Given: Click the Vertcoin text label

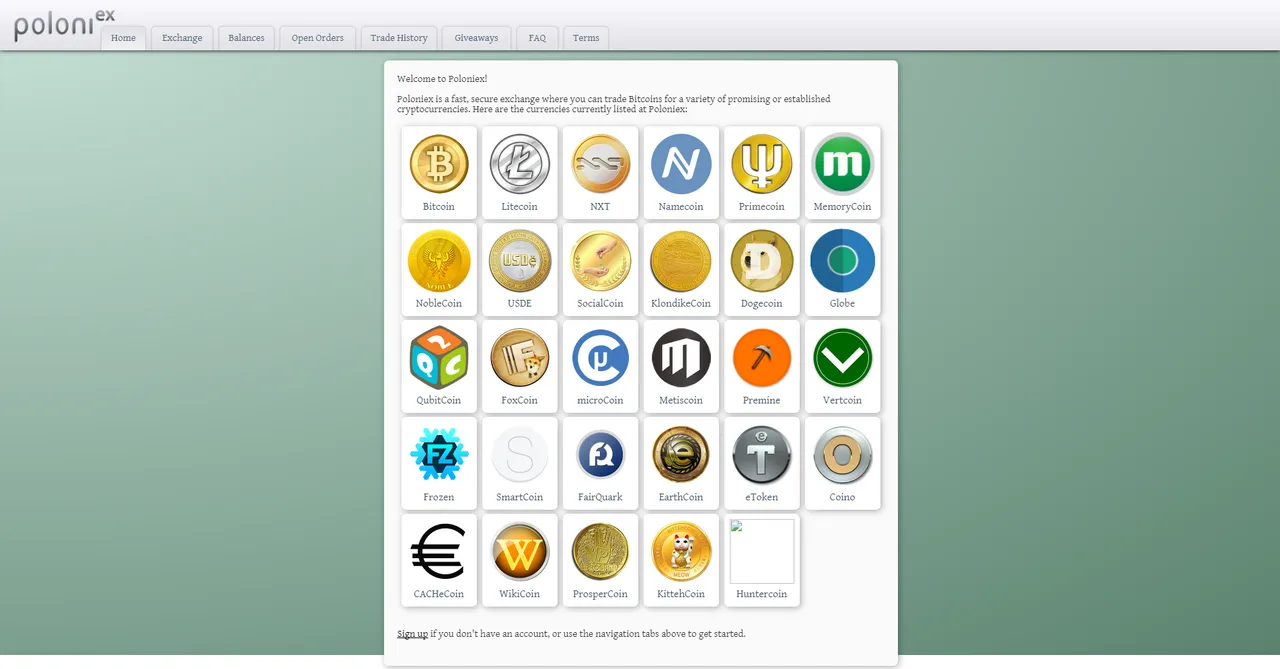Looking at the screenshot, I should pos(843,401).
